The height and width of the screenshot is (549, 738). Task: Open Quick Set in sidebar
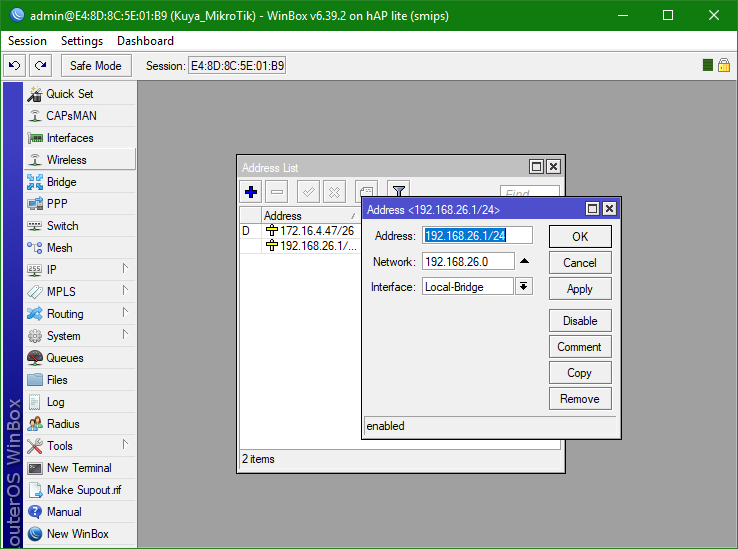[x=80, y=94]
